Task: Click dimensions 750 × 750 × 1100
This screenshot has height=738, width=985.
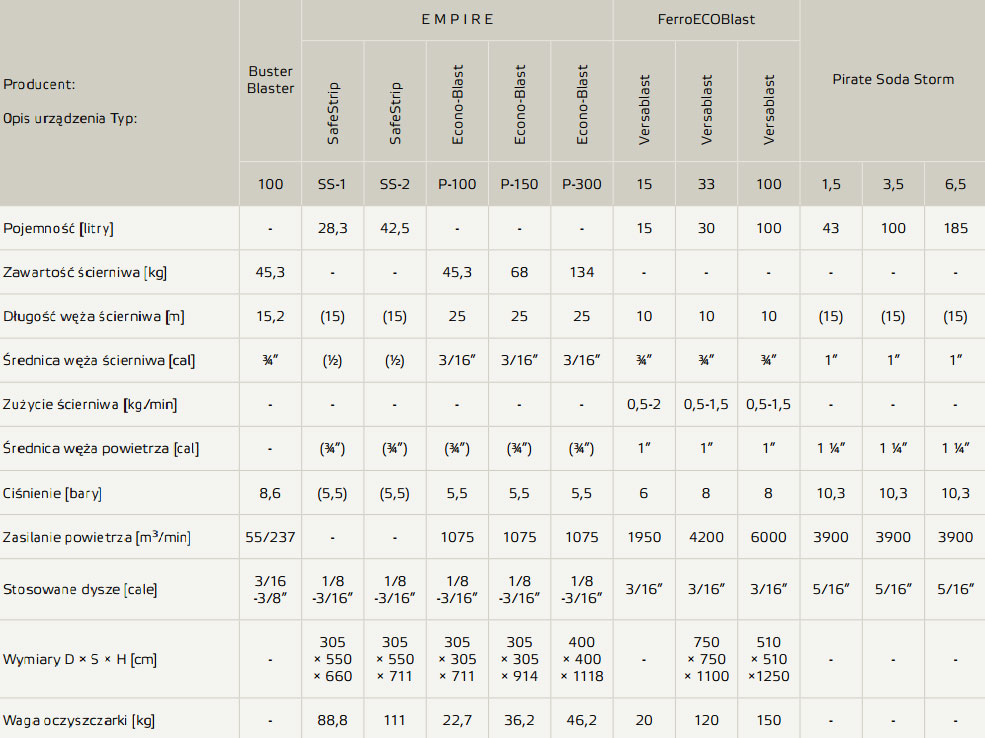Action: pos(706,659)
